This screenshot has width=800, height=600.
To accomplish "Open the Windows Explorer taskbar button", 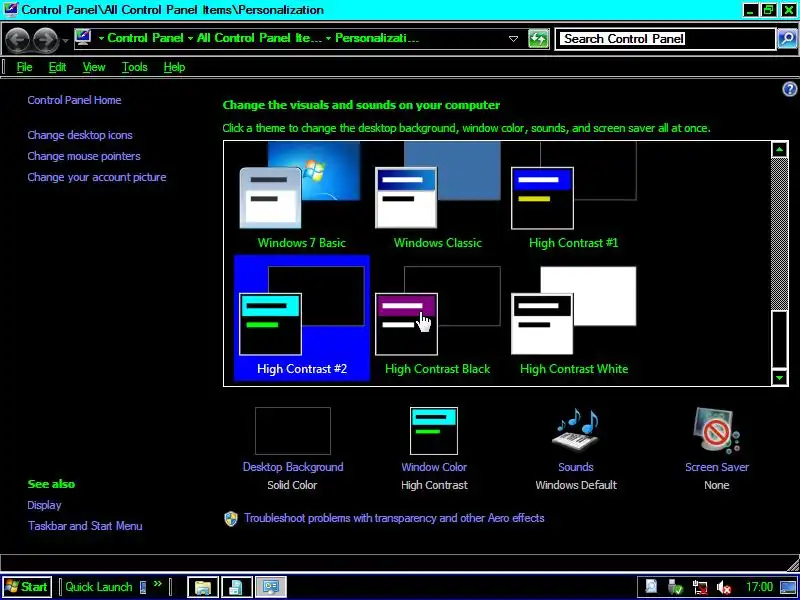I will tap(203, 587).
